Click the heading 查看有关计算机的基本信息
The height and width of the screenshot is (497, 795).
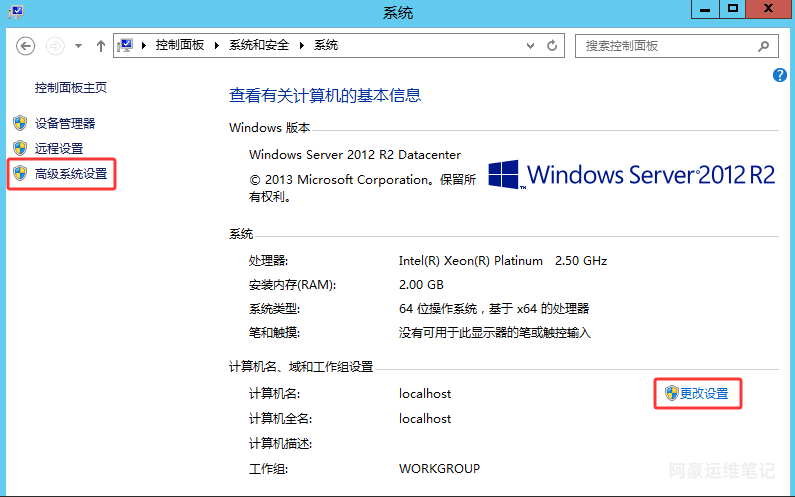pos(325,95)
